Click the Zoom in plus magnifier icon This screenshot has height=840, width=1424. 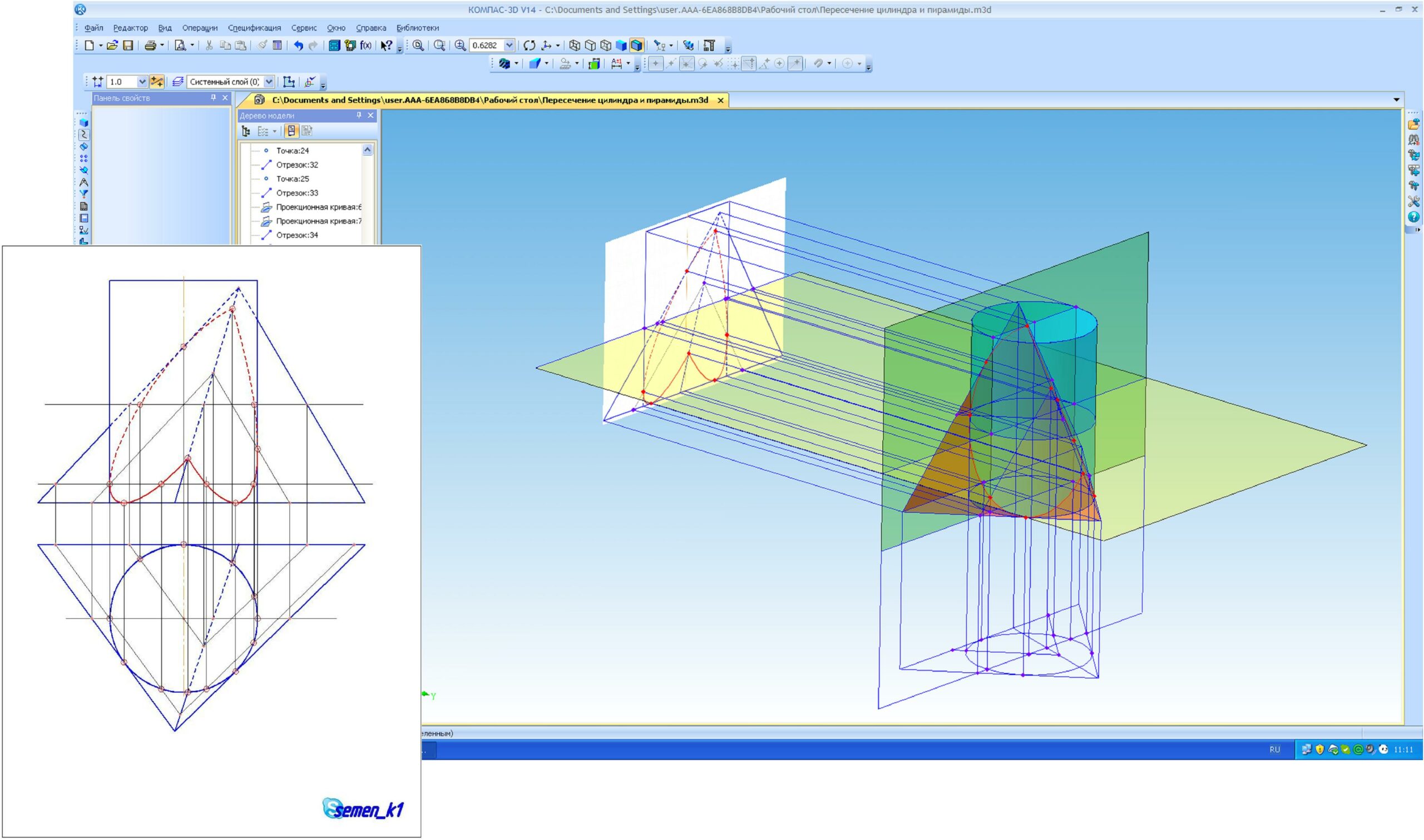tap(461, 45)
